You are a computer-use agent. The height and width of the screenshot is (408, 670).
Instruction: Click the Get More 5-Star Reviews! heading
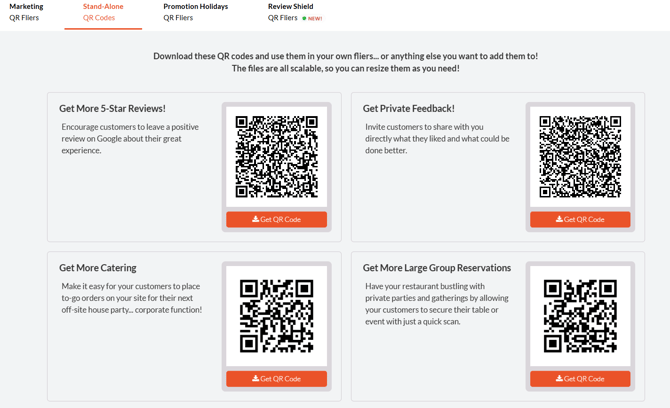click(x=112, y=108)
